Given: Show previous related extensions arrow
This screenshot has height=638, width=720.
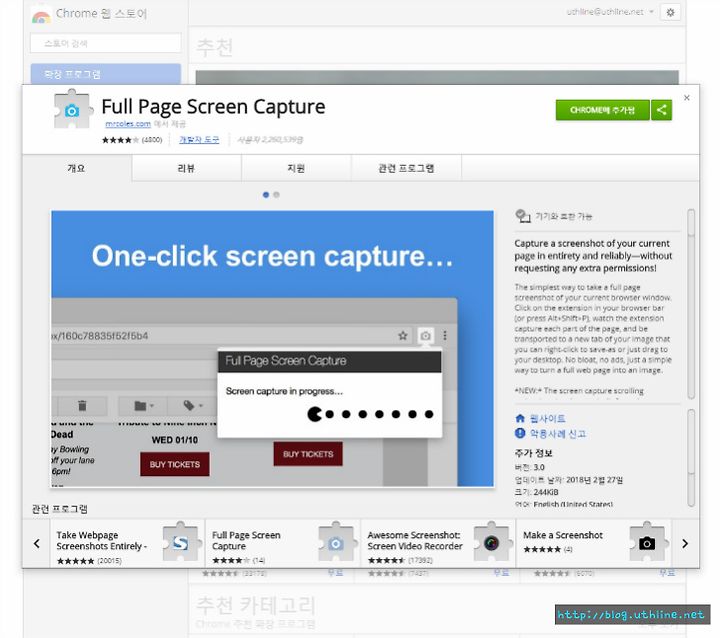Looking at the screenshot, I should 37,543.
